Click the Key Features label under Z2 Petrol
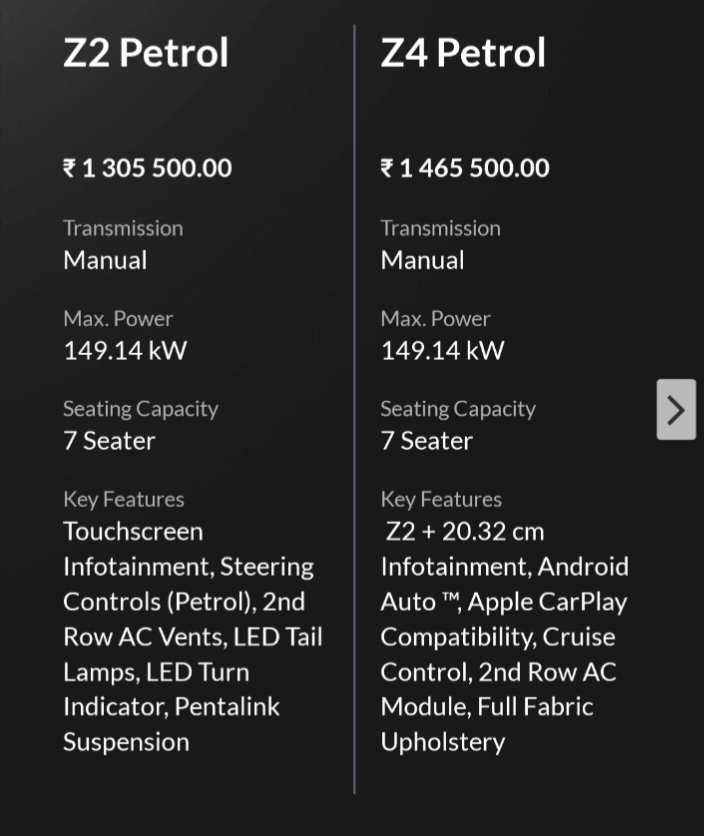The width and height of the screenshot is (704, 836). coord(123,499)
